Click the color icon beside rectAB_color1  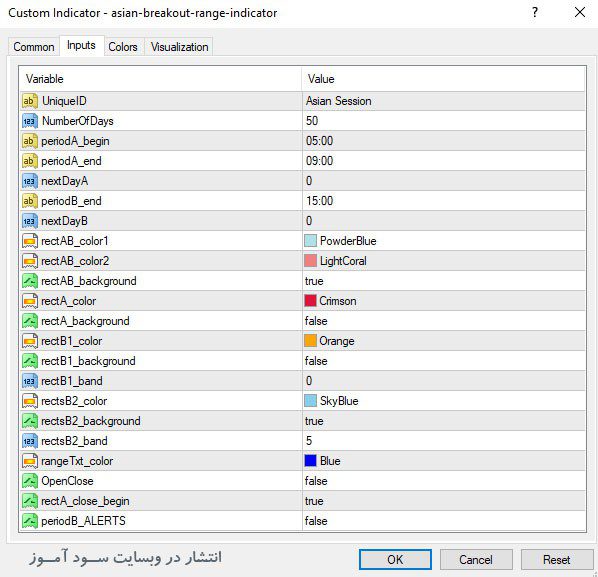pyautogui.click(x=30, y=241)
